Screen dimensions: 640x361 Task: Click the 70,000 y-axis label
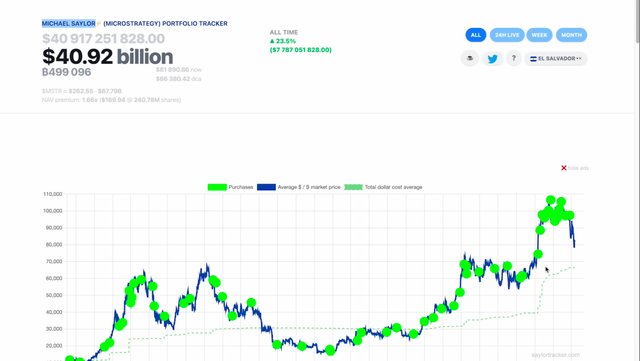pyautogui.click(x=54, y=261)
